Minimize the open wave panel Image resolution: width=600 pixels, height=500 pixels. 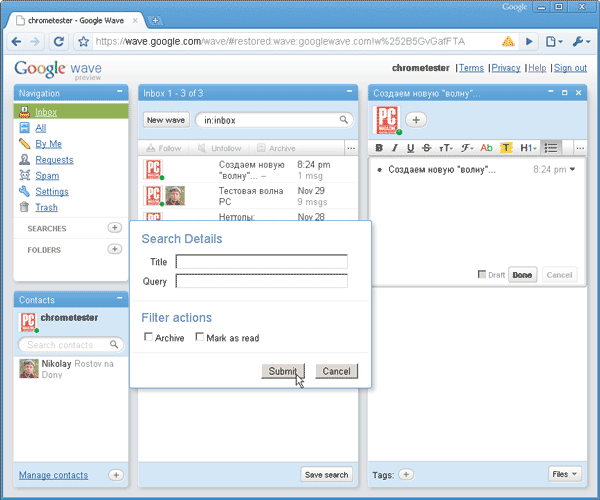click(551, 91)
